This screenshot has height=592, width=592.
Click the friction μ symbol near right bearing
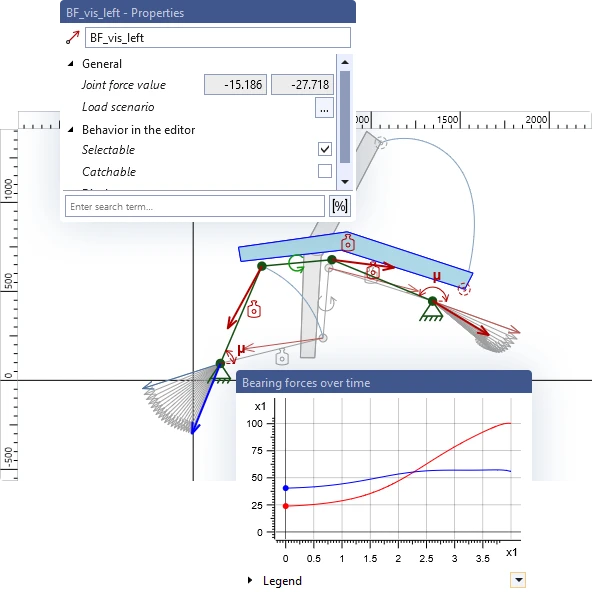tap(437, 277)
